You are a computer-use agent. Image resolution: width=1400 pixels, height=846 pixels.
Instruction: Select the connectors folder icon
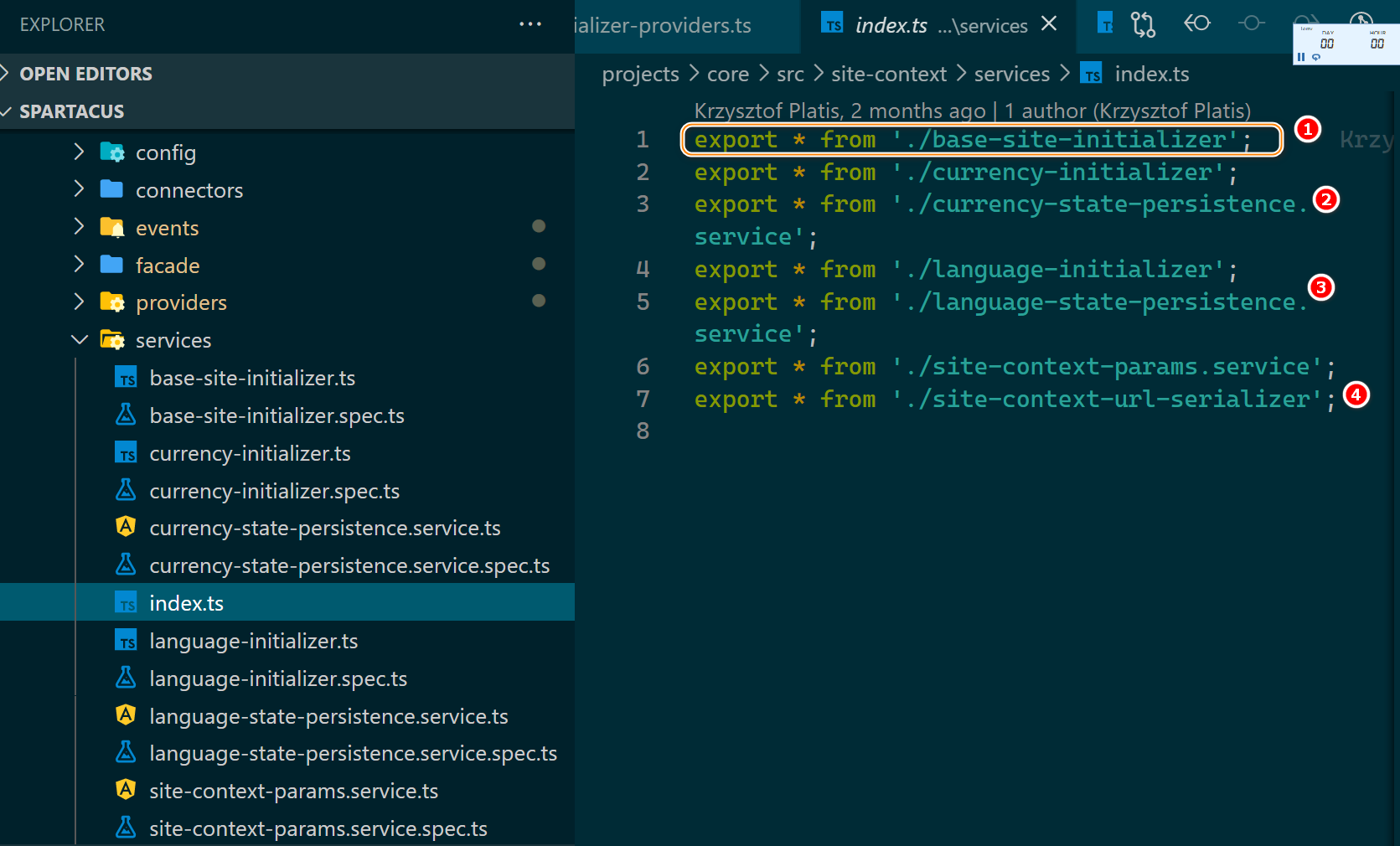[111, 189]
